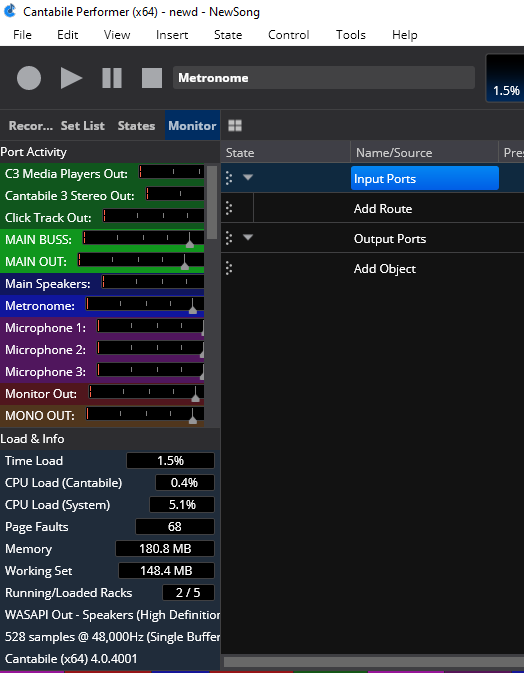
Task: Click the CPU Load (Cantabile) value 0.4%
Action: 185,482
